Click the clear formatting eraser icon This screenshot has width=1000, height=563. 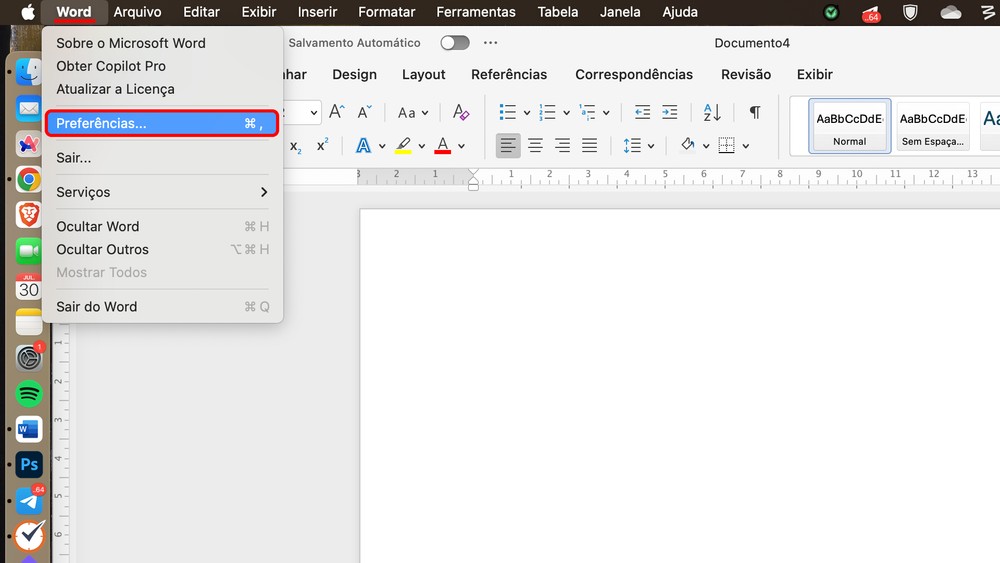(460, 112)
